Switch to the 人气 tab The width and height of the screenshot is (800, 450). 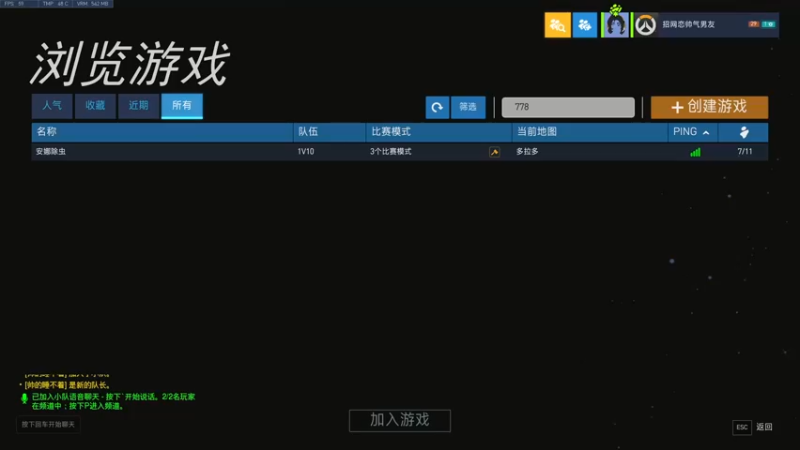click(x=53, y=106)
